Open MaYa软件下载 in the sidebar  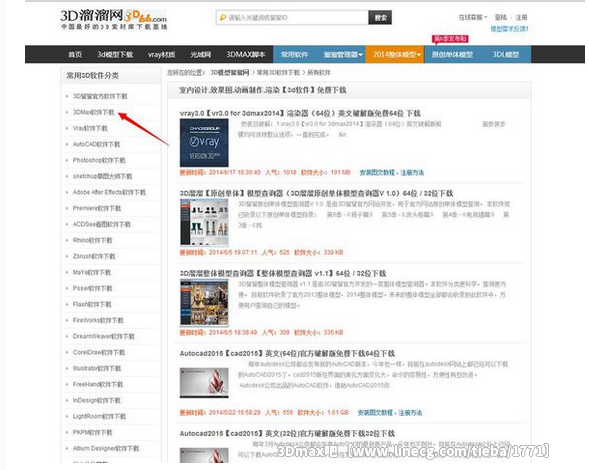[x=92, y=272]
